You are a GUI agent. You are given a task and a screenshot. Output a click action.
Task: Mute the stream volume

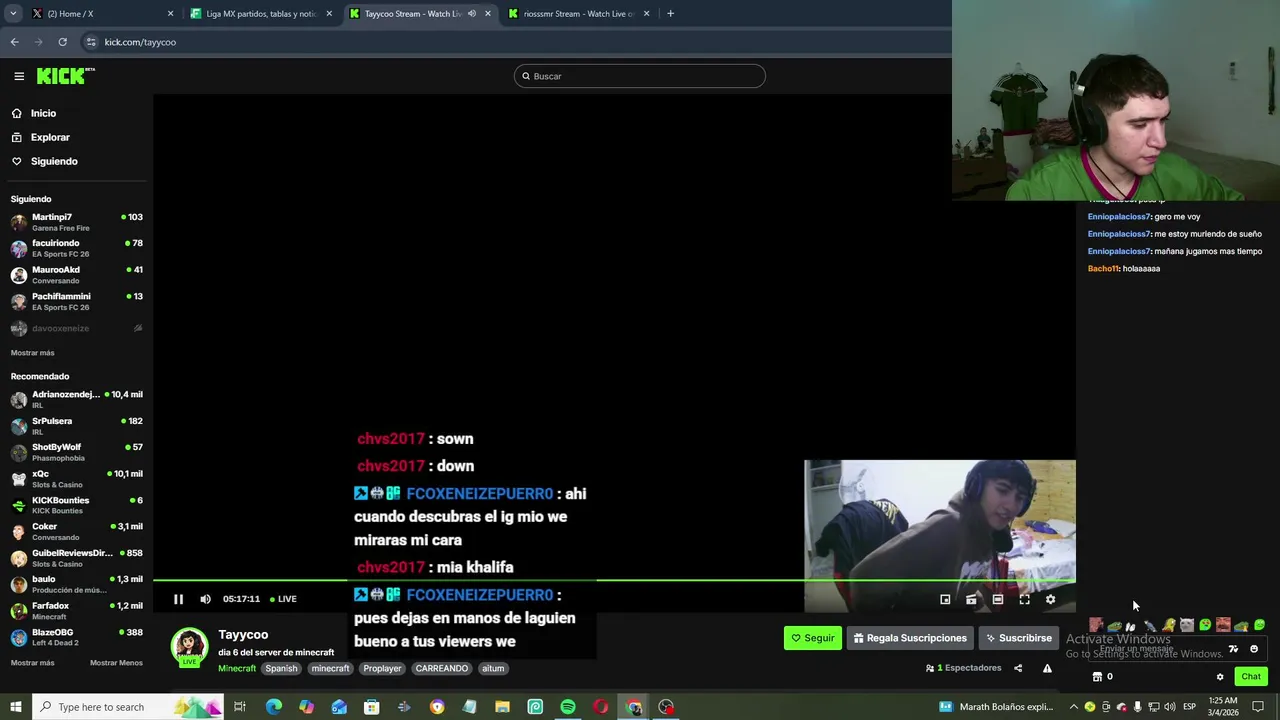(205, 599)
